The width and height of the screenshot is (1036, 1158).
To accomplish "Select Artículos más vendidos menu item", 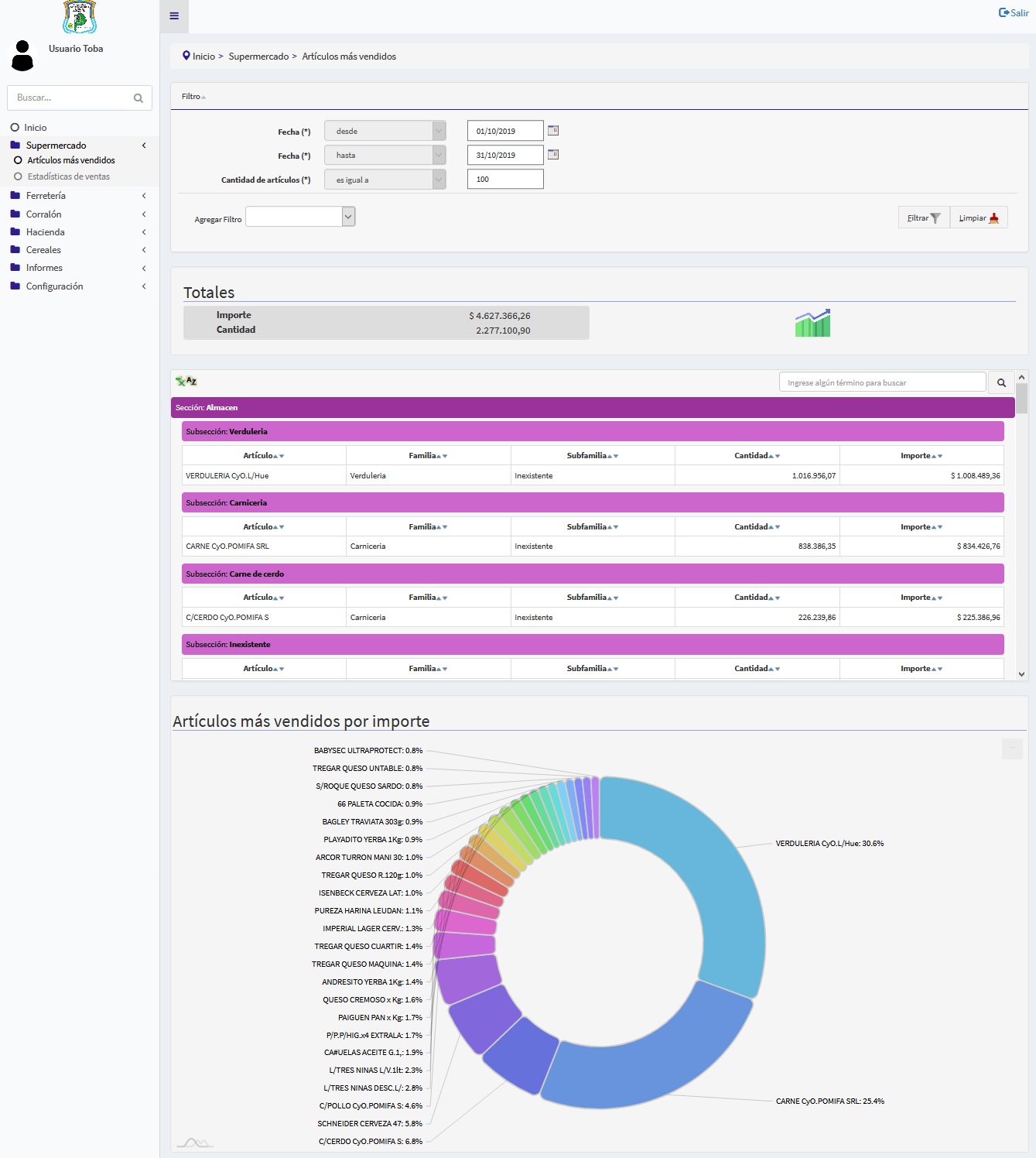I will (x=71, y=160).
